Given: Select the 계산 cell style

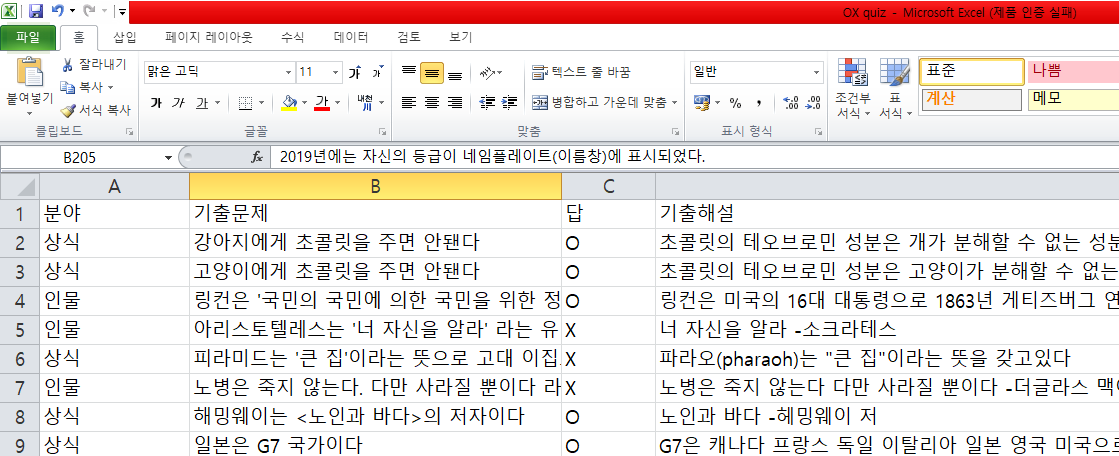Looking at the screenshot, I should point(972,99).
